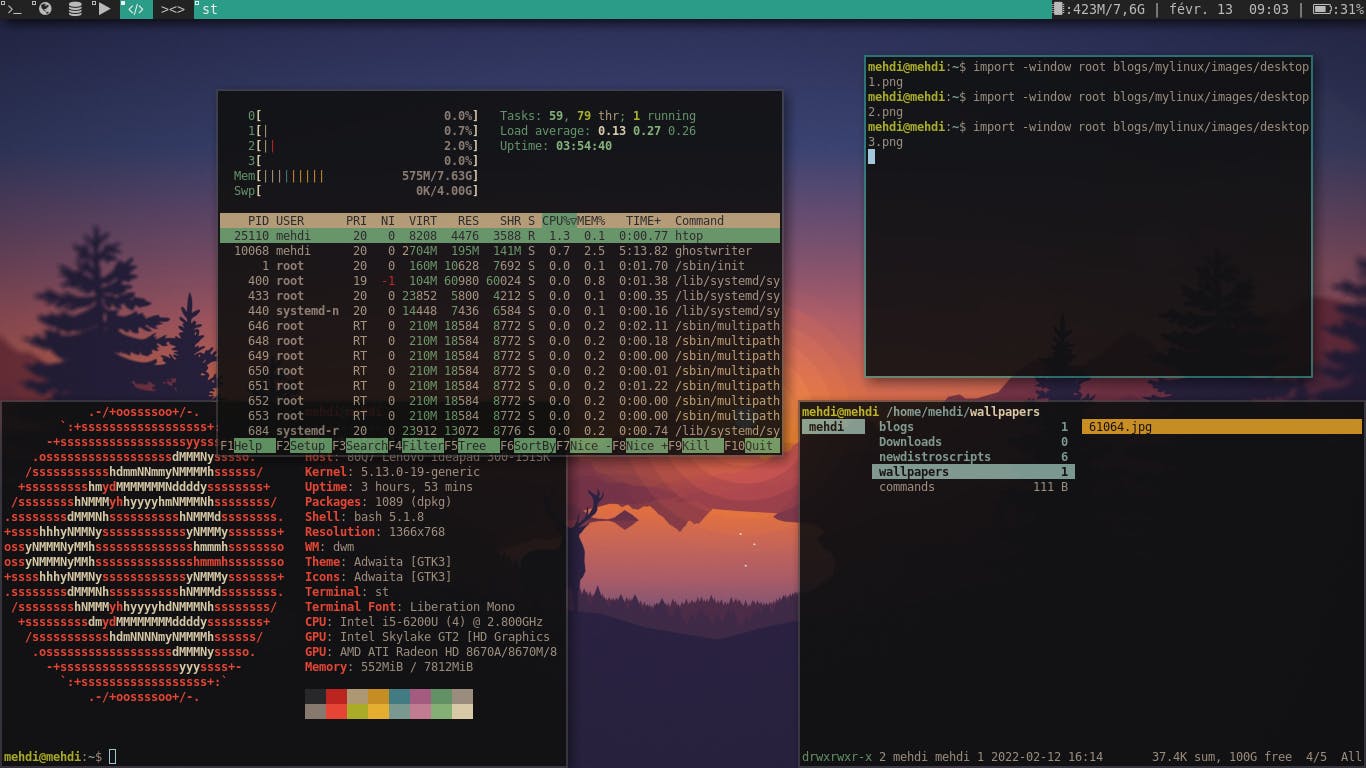Click the CPU Intel i5-6200U neofetch line
This screenshot has height=768, width=1366.
424,622
